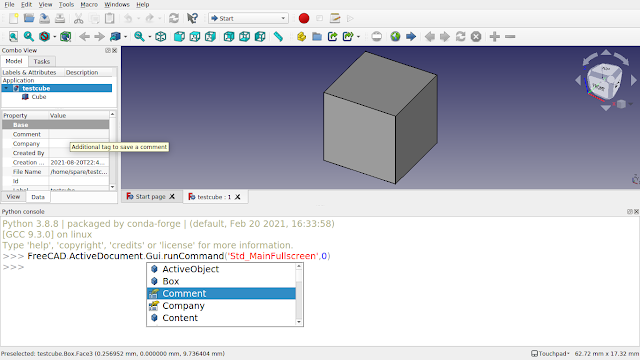Image resolution: width=640 pixels, height=360 pixels.
Task: Choose Box from autocomplete list
Action: point(221,281)
